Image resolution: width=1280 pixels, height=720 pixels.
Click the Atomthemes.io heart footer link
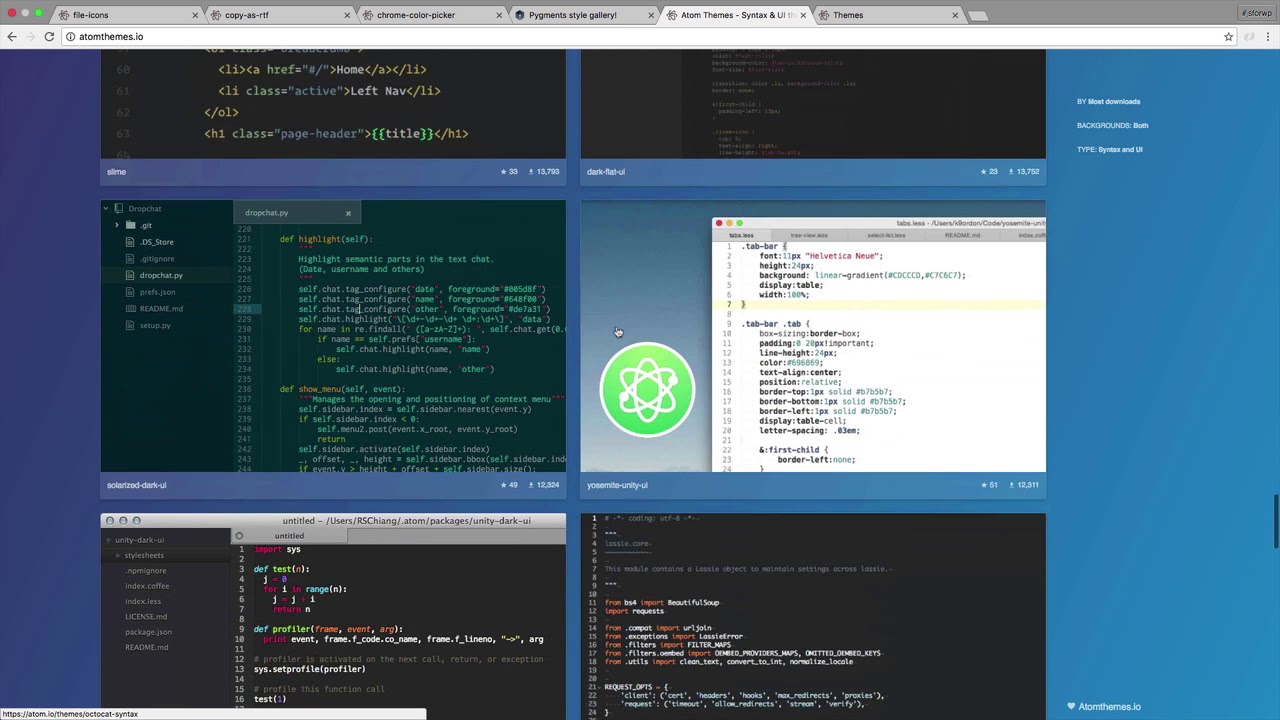coord(1104,706)
